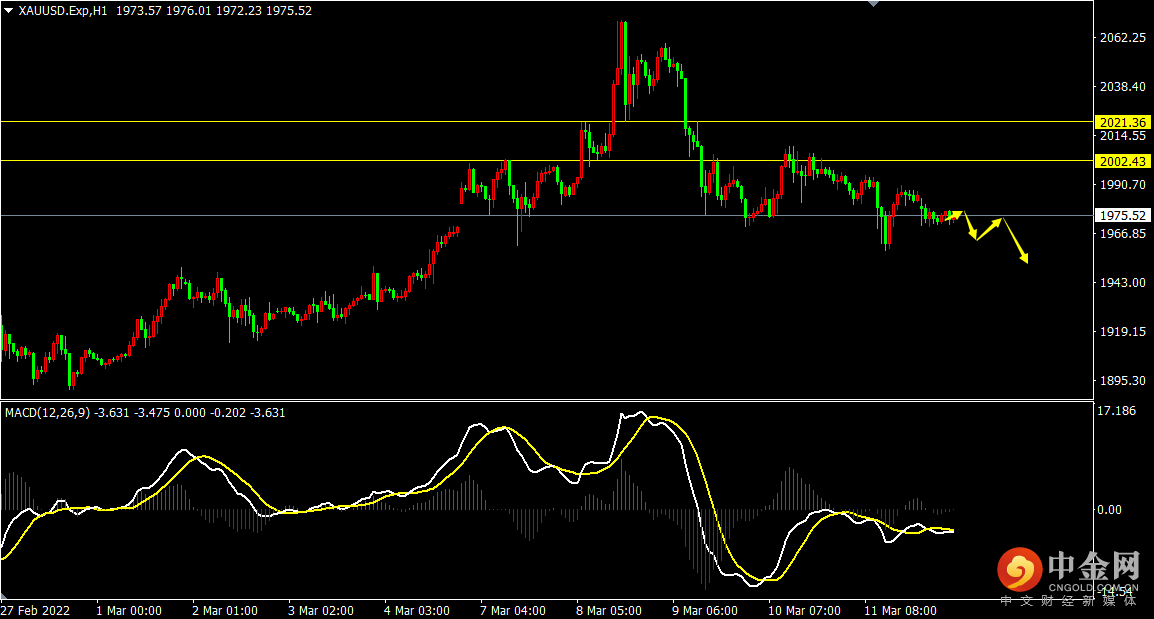The image size is (1154, 619).
Task: Click the MACD(12,26,9) indicator label
Action: click(47, 413)
